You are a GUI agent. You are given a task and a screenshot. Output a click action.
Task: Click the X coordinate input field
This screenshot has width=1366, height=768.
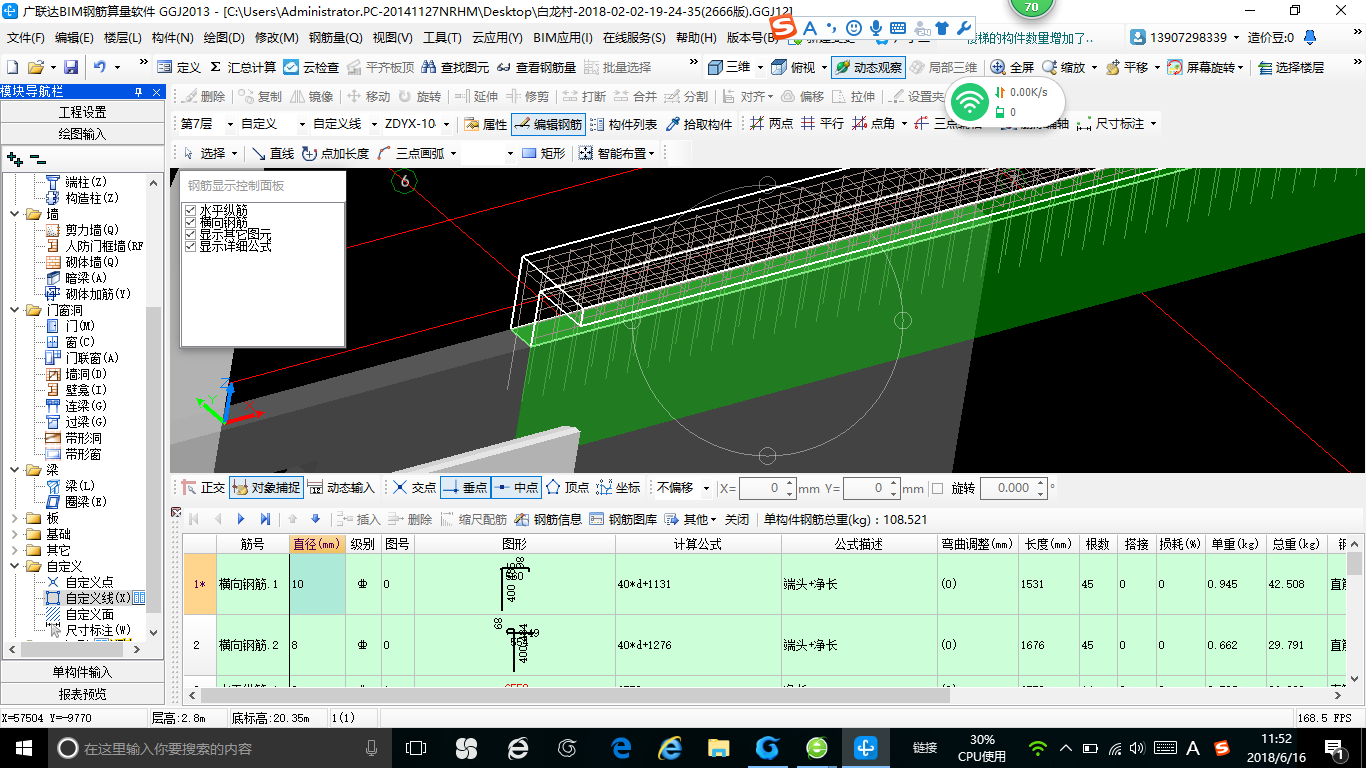767,488
